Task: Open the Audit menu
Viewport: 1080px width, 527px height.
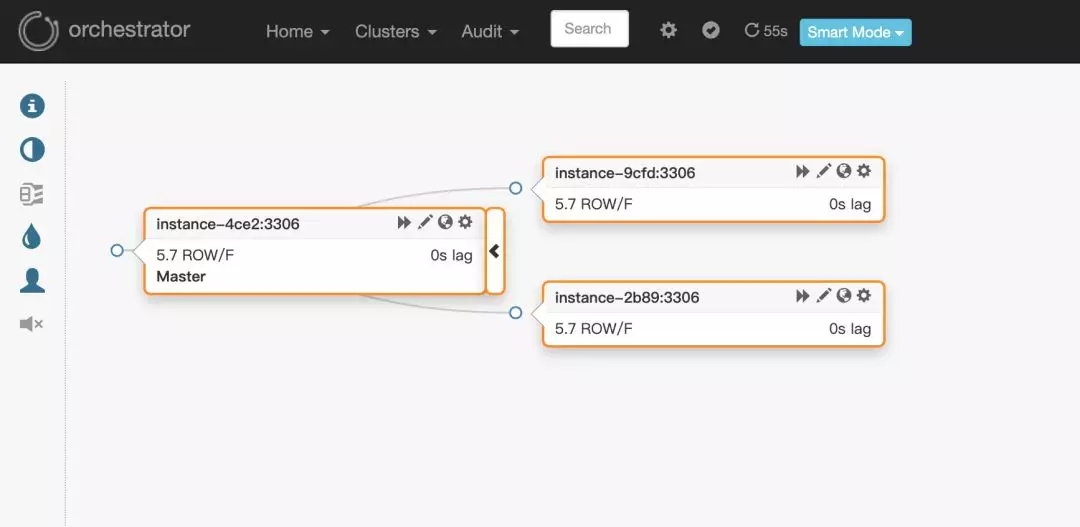Action: click(490, 32)
